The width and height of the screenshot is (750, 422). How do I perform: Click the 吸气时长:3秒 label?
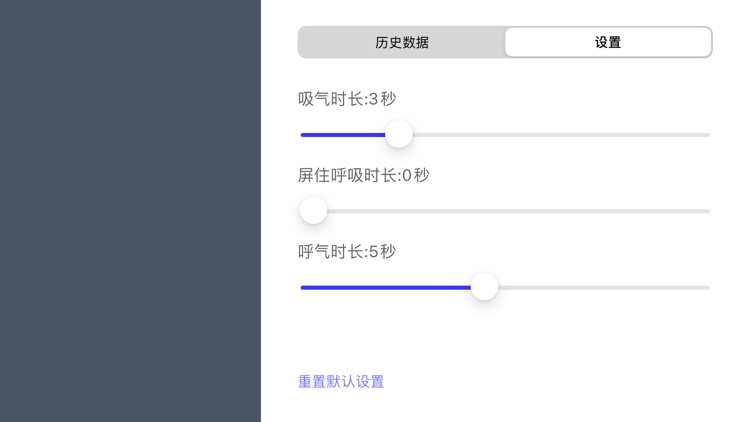(x=347, y=99)
